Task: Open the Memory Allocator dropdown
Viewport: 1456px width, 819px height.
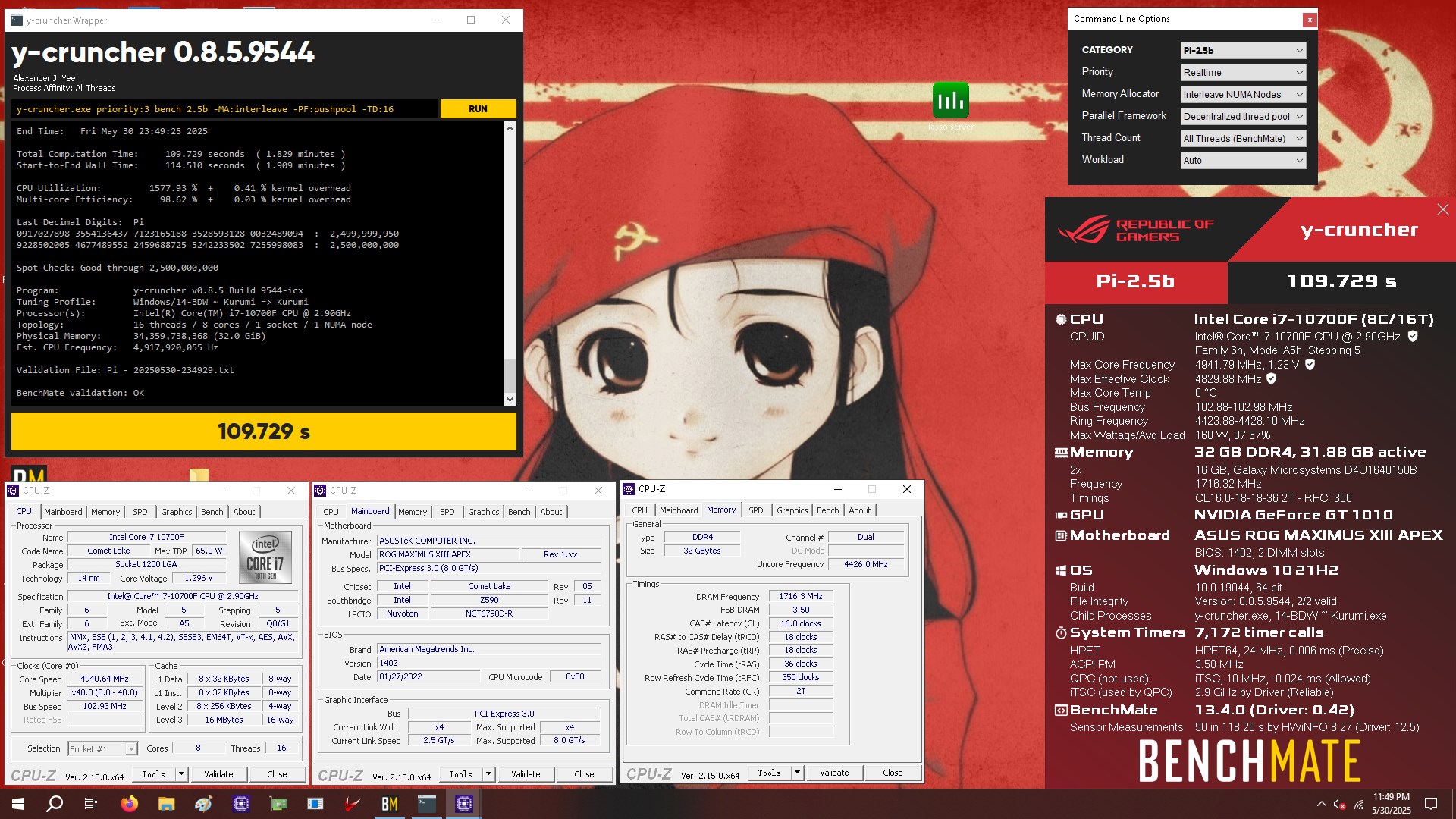Action: point(1243,94)
